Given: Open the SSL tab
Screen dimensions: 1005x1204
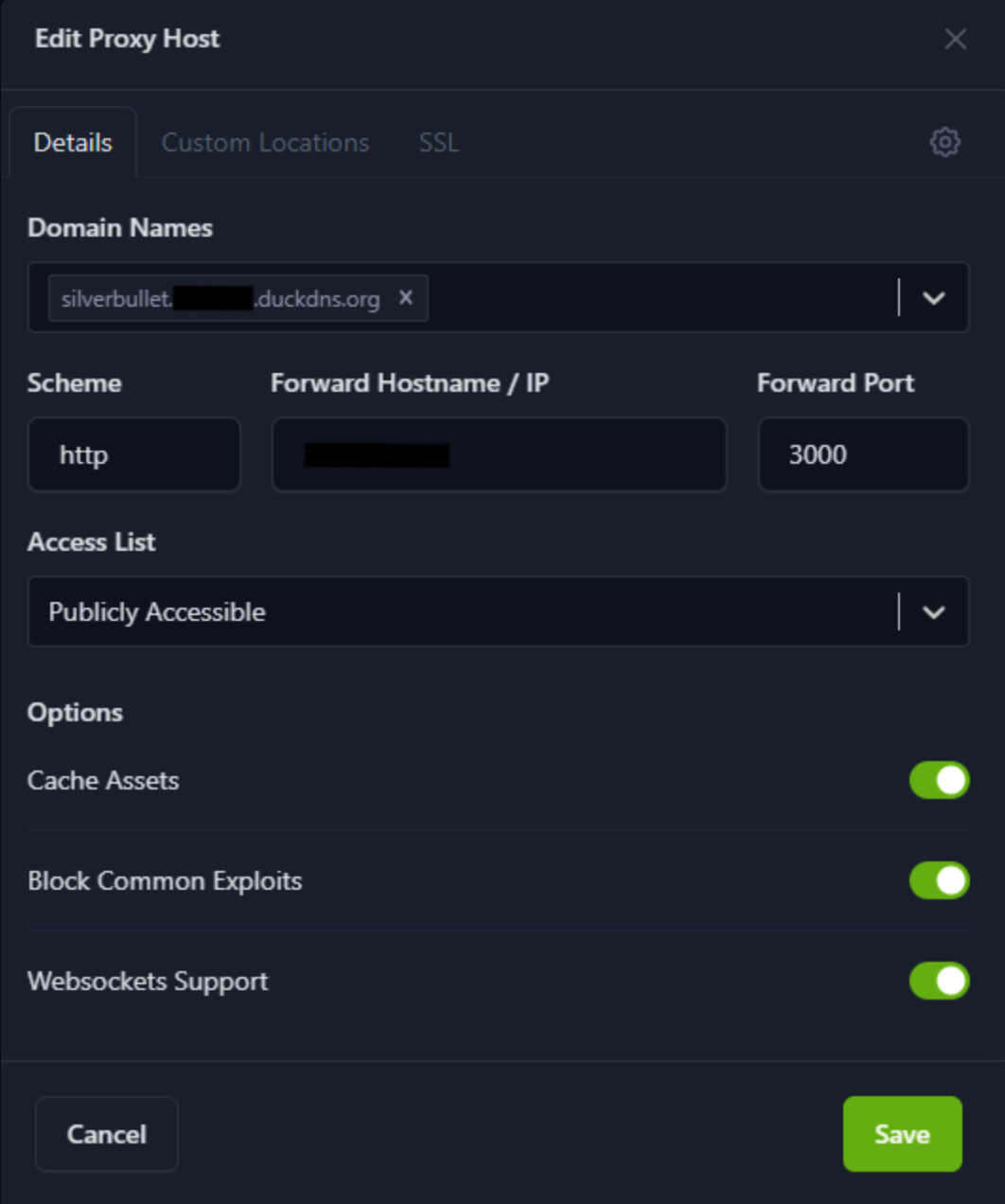Looking at the screenshot, I should pyautogui.click(x=439, y=143).
